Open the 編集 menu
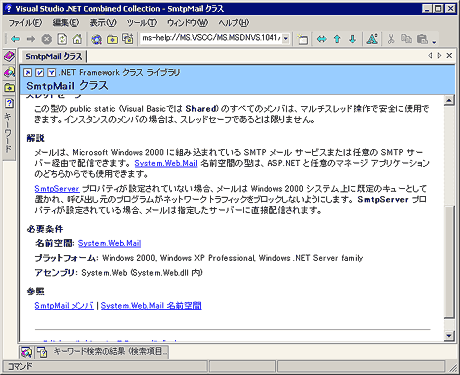Viewport: 460px width, 375px height. point(66,23)
